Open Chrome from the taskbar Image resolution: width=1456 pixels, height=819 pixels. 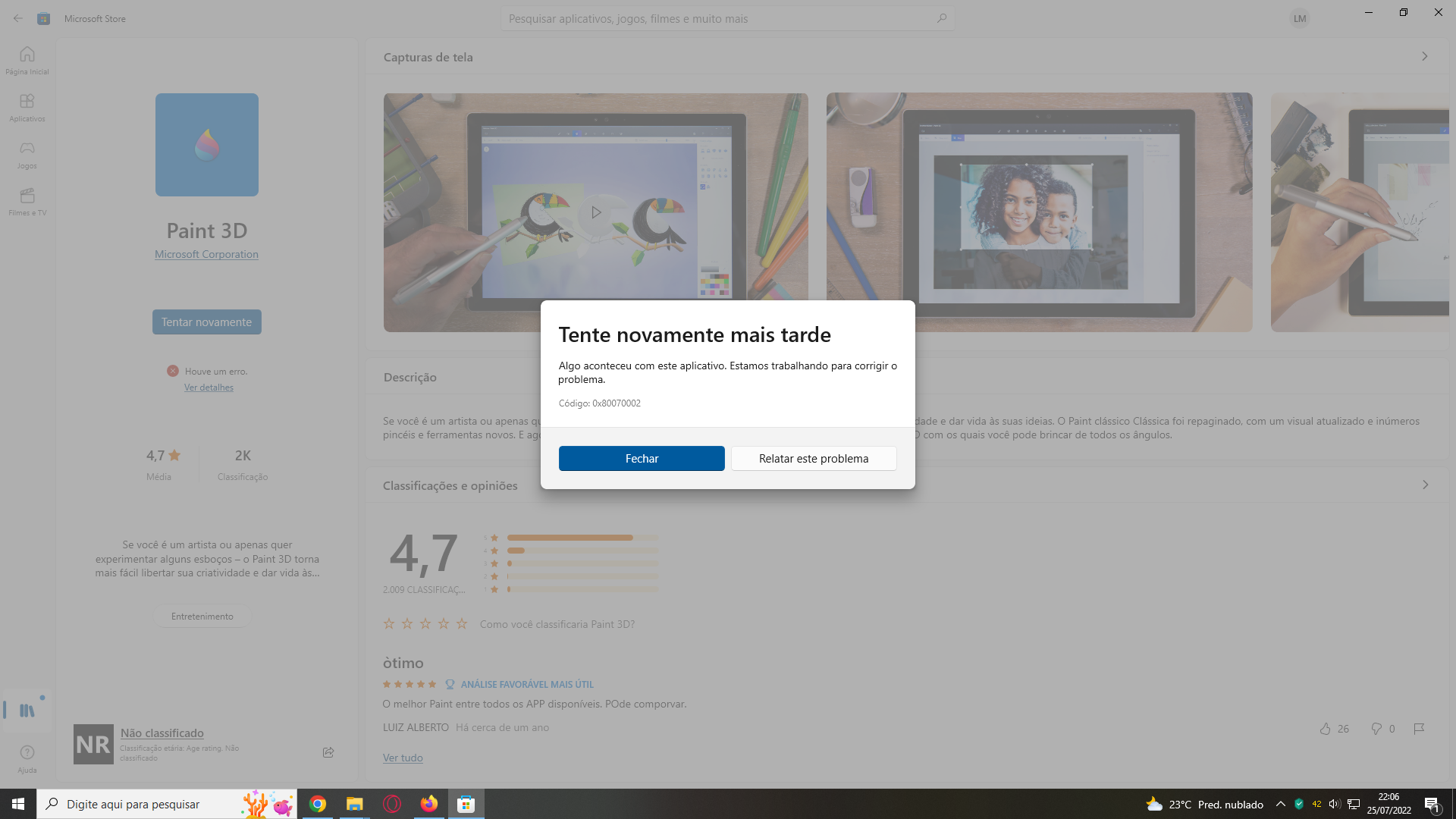click(318, 804)
